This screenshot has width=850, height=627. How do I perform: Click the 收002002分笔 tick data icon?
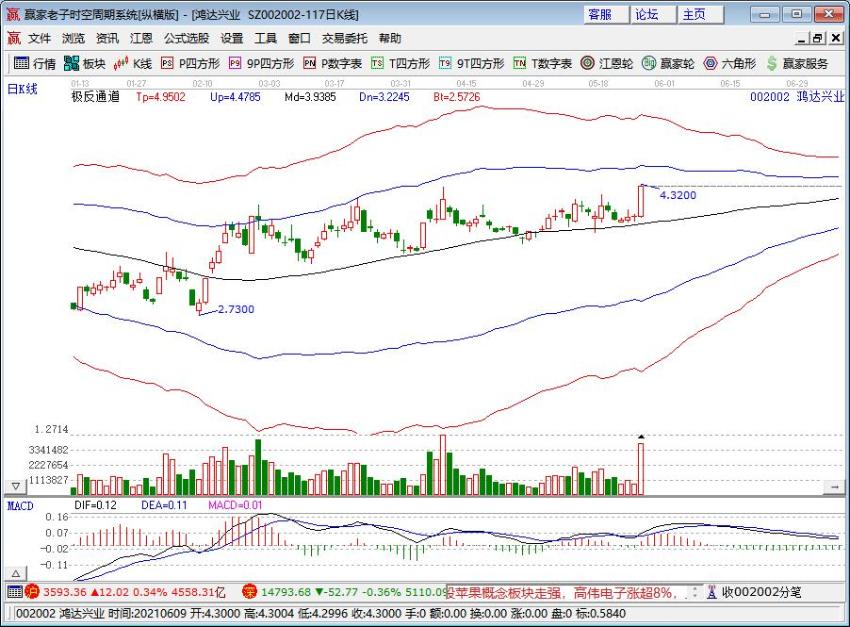pos(712,592)
